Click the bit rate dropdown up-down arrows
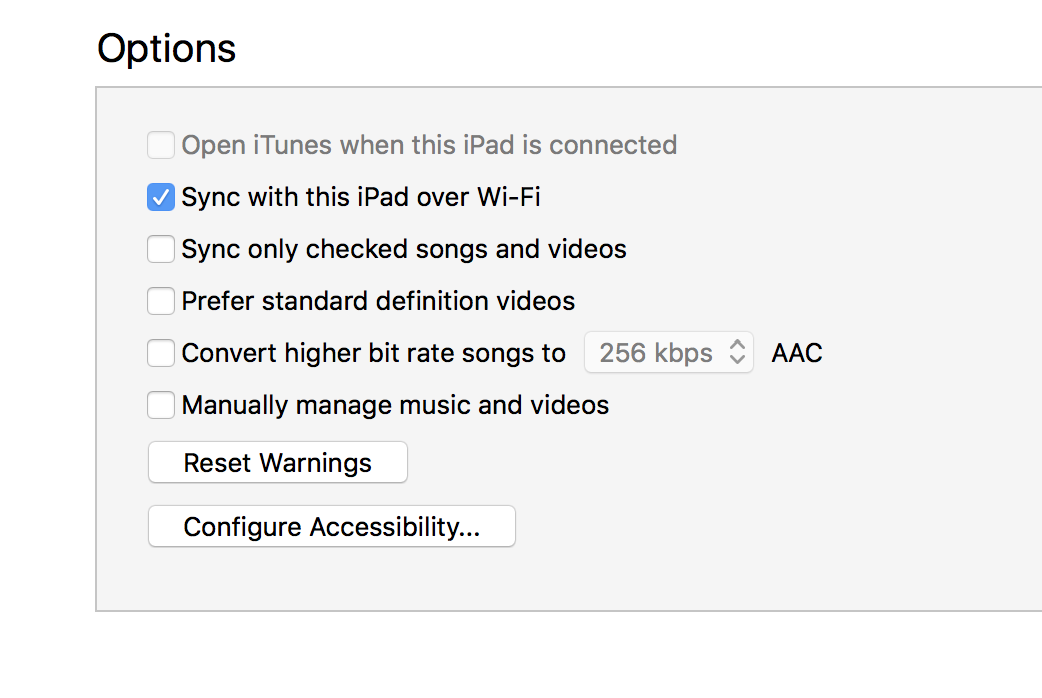 point(738,353)
